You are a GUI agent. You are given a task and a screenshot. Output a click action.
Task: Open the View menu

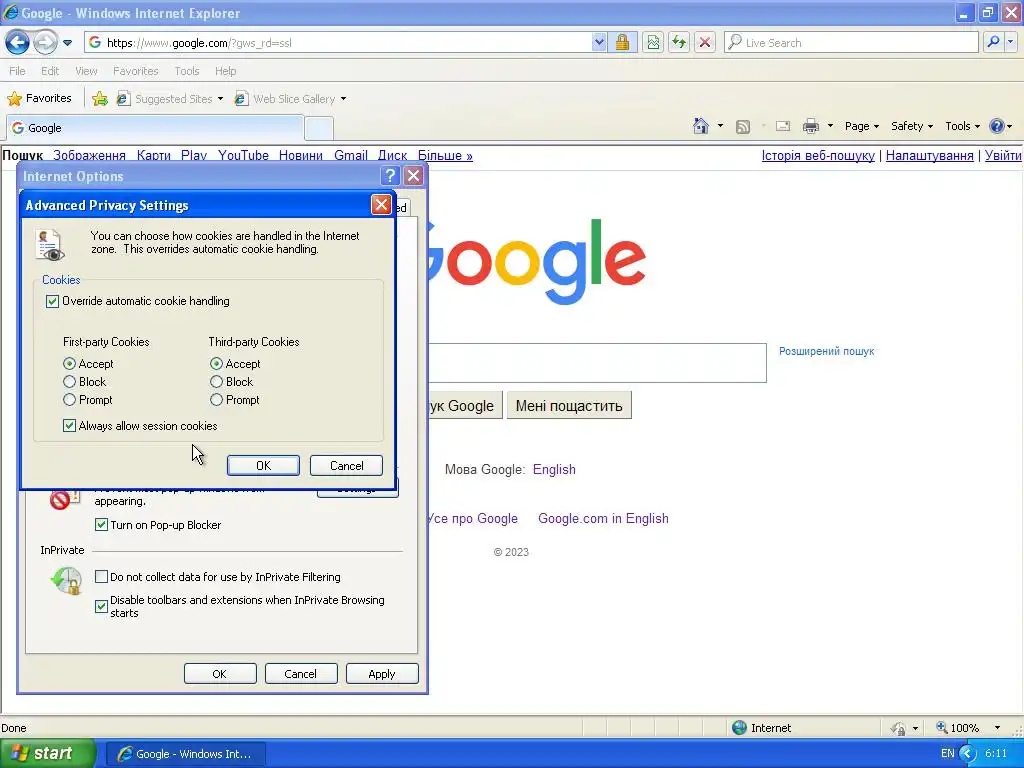86,71
